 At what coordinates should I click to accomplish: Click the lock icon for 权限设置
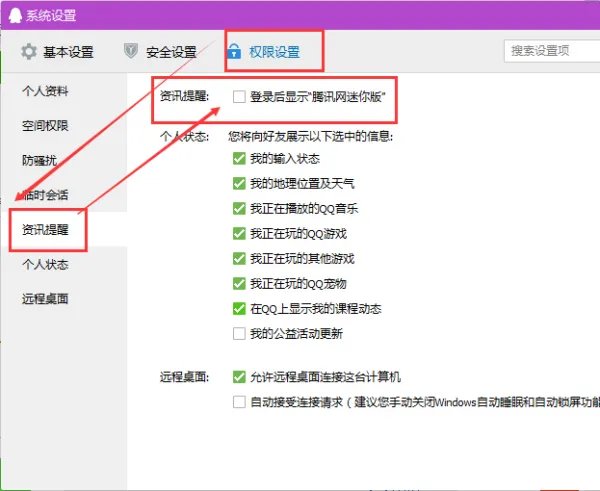(x=234, y=51)
